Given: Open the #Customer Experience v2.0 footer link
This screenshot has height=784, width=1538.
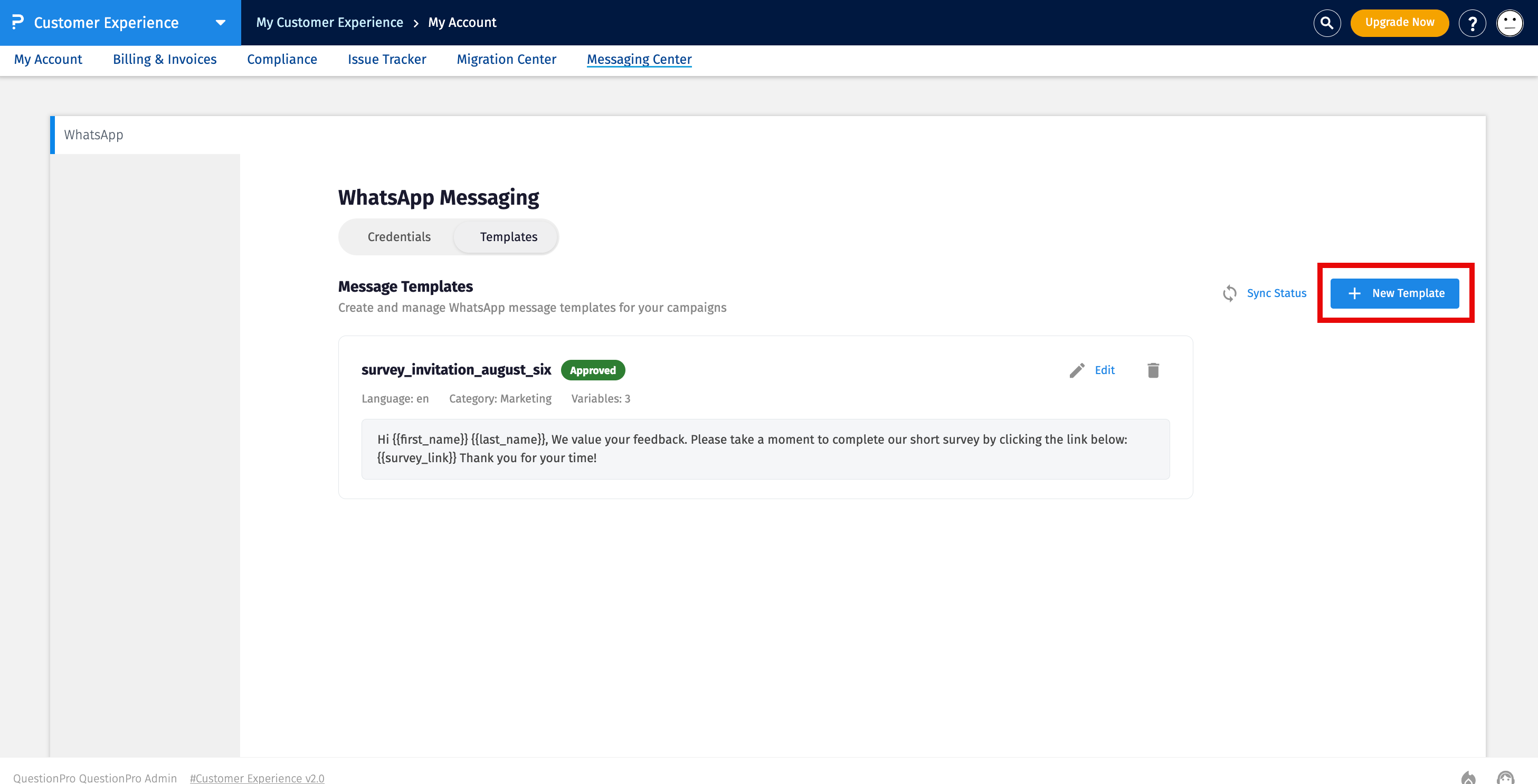Looking at the screenshot, I should [257, 778].
